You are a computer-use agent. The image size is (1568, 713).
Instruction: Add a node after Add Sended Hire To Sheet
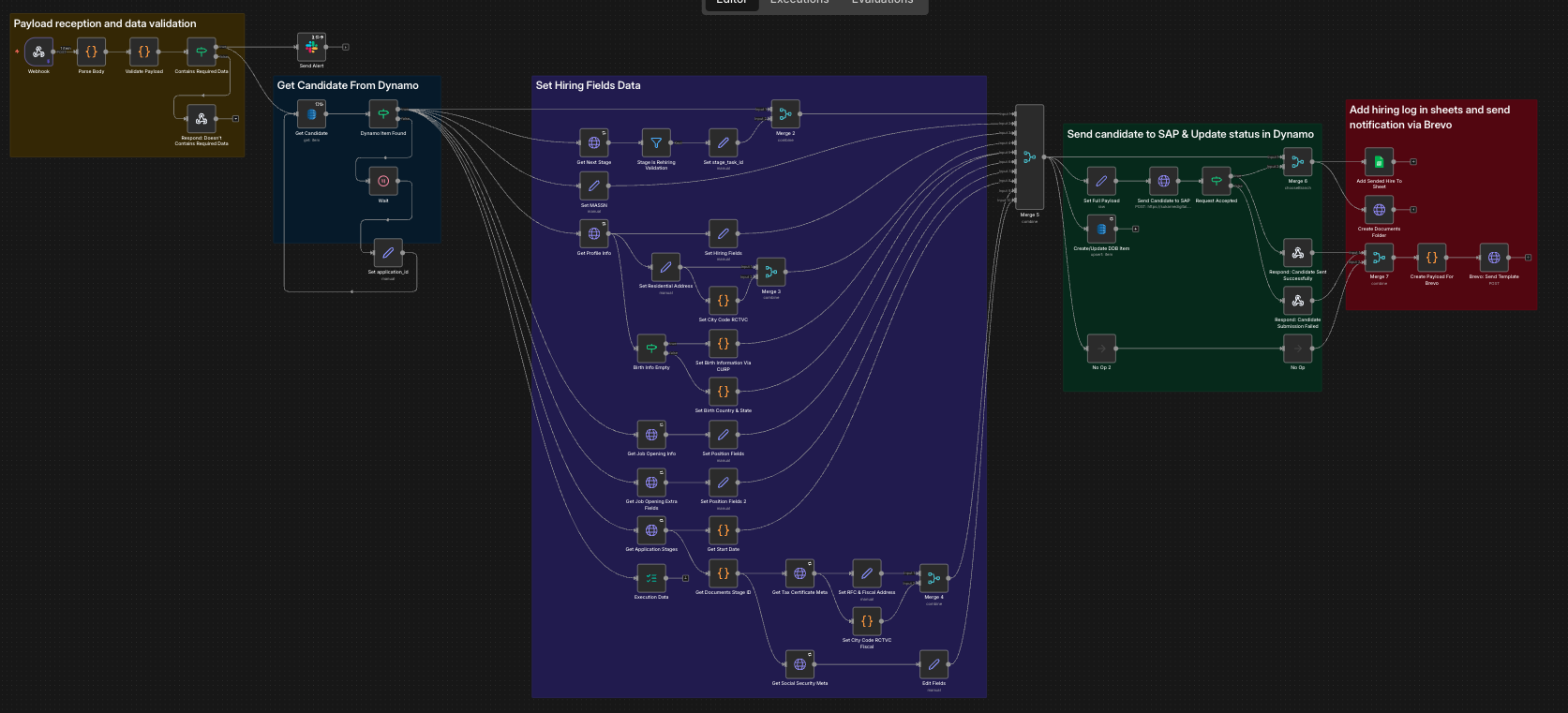tap(1413, 162)
